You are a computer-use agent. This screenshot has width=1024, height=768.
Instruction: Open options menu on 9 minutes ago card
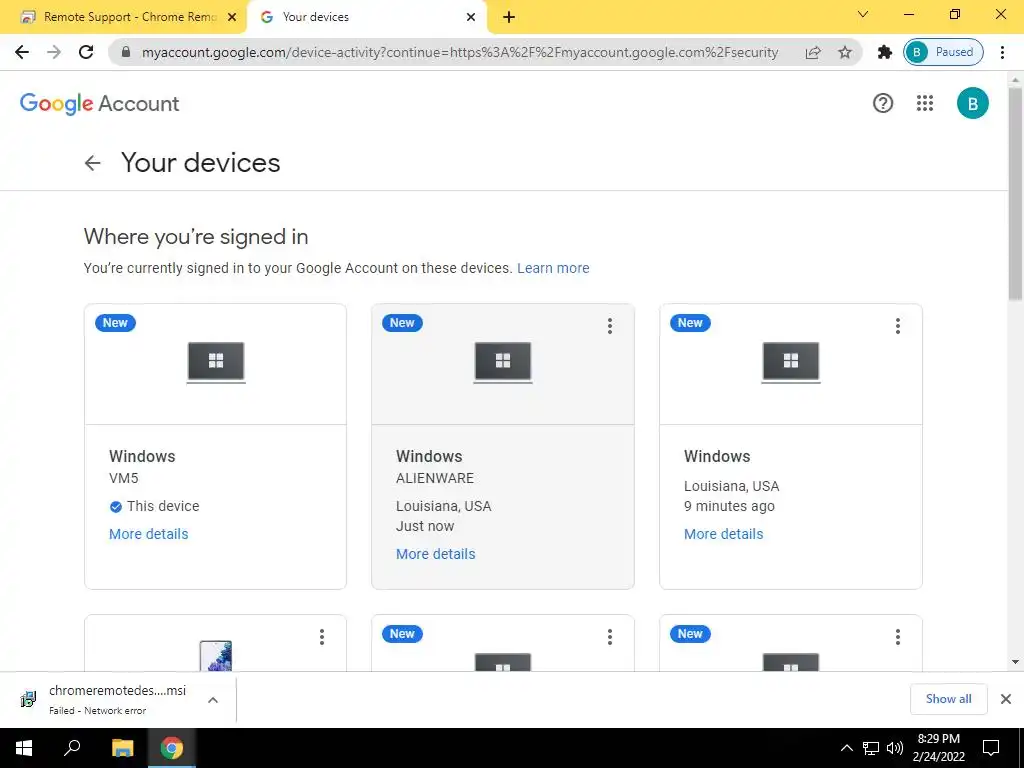[898, 326]
